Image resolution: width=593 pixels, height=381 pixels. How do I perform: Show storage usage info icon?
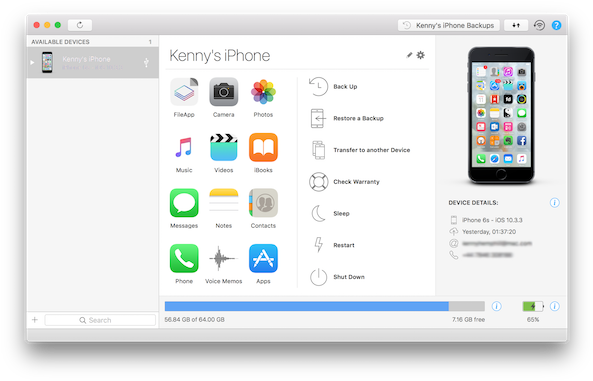tap(497, 306)
